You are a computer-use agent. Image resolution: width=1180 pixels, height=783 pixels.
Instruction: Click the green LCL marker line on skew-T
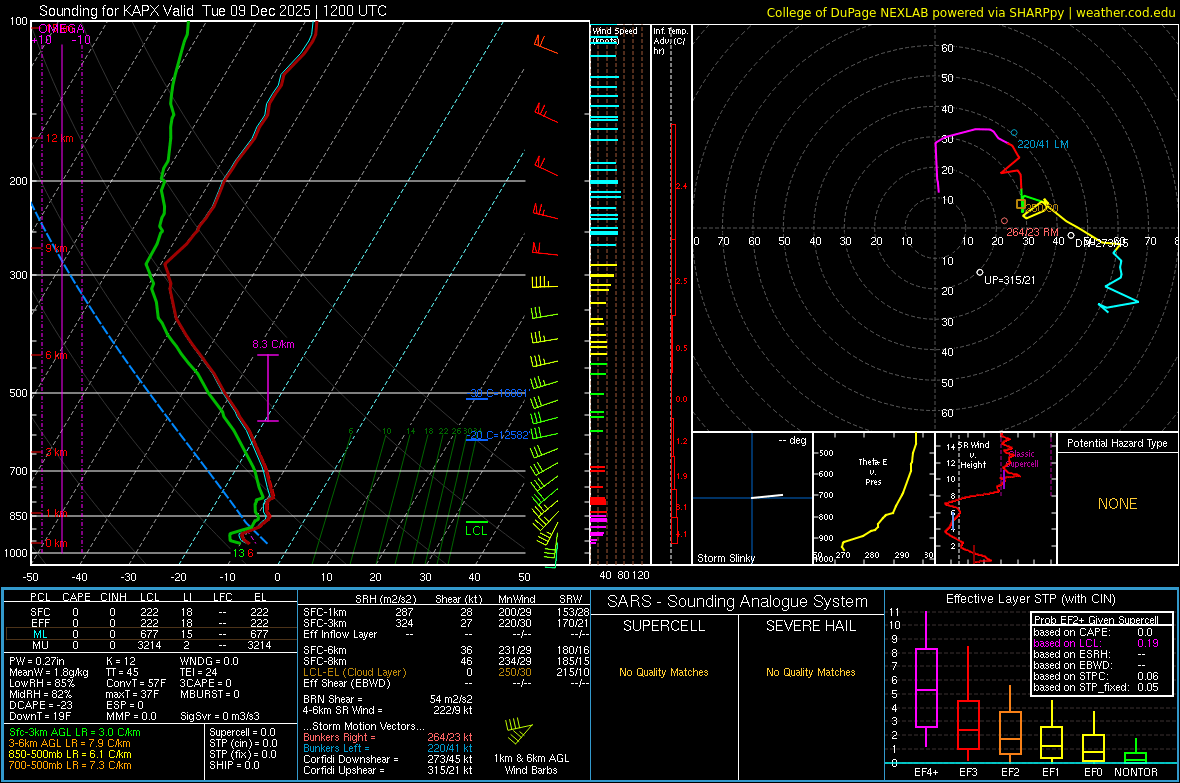(476, 522)
